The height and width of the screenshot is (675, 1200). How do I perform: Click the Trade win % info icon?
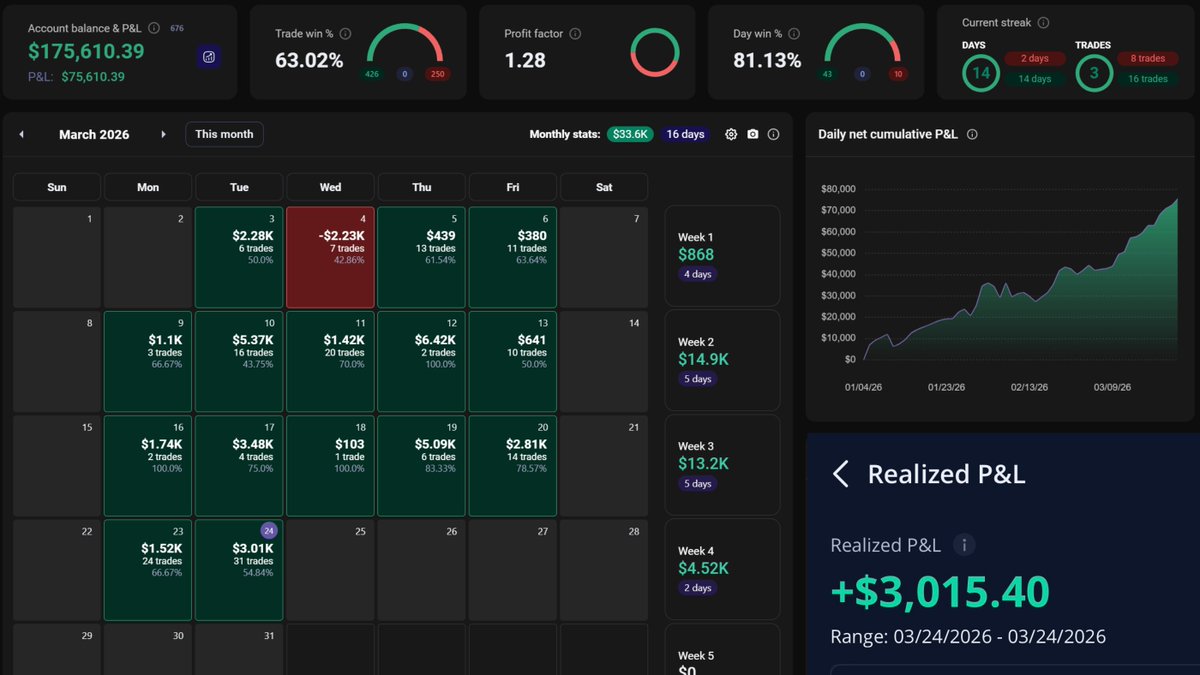pos(347,32)
